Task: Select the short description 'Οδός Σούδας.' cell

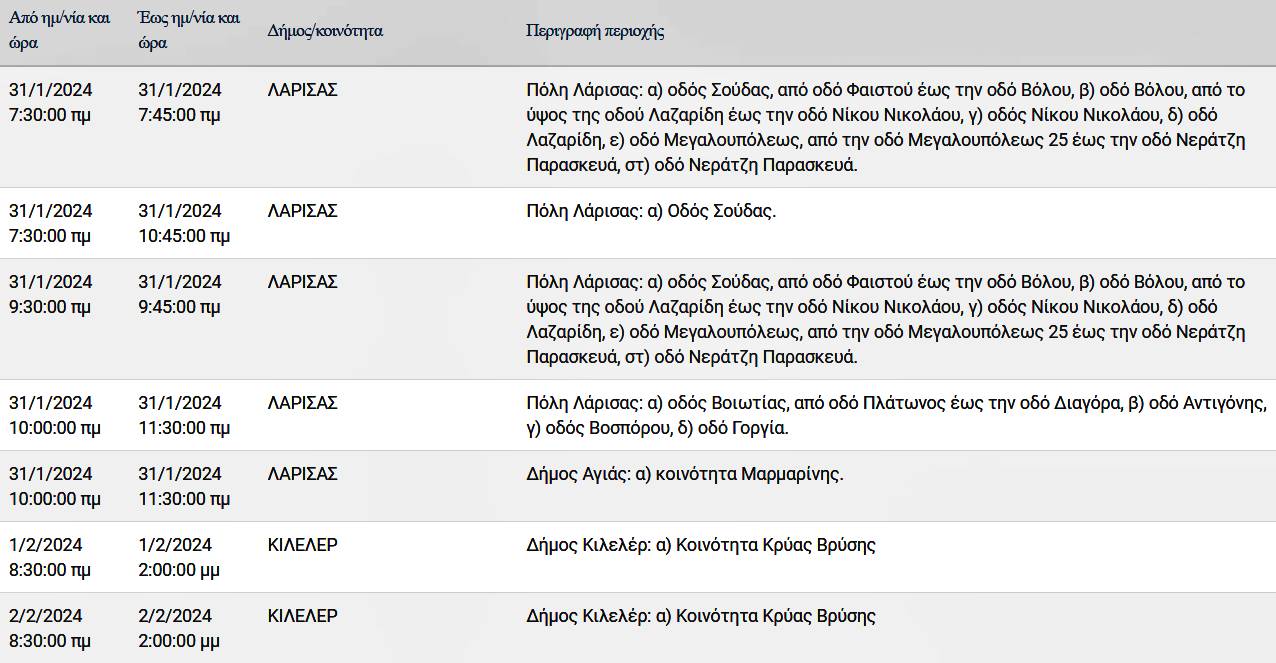Action: (x=651, y=211)
